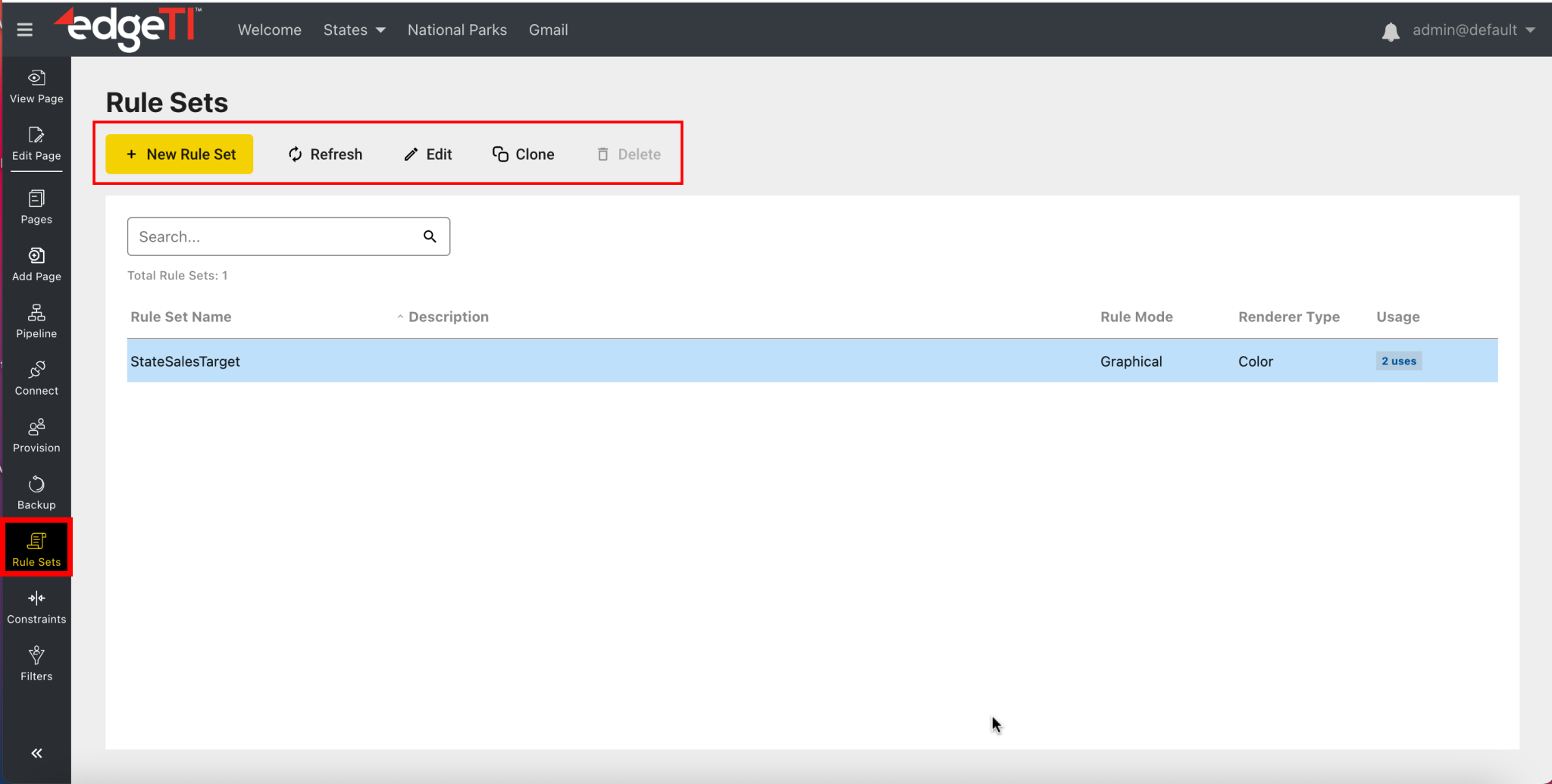Open the Pages panel icon
Image resolution: width=1552 pixels, height=784 pixels.
36,200
